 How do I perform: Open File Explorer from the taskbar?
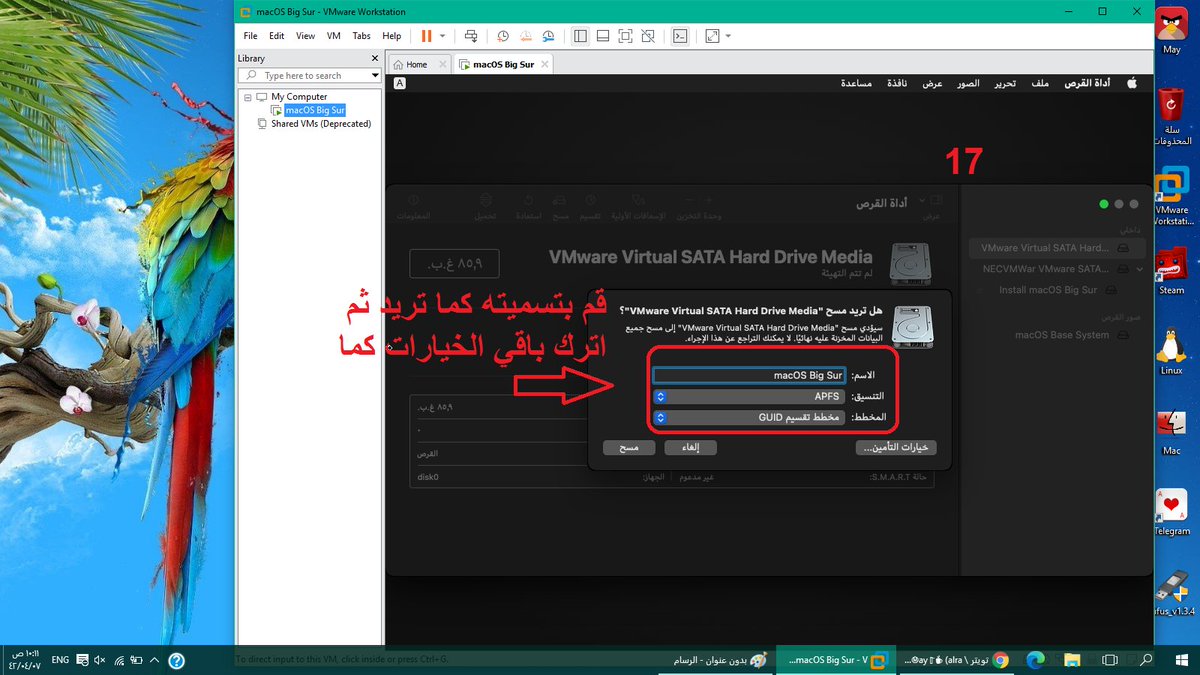tap(1072, 660)
